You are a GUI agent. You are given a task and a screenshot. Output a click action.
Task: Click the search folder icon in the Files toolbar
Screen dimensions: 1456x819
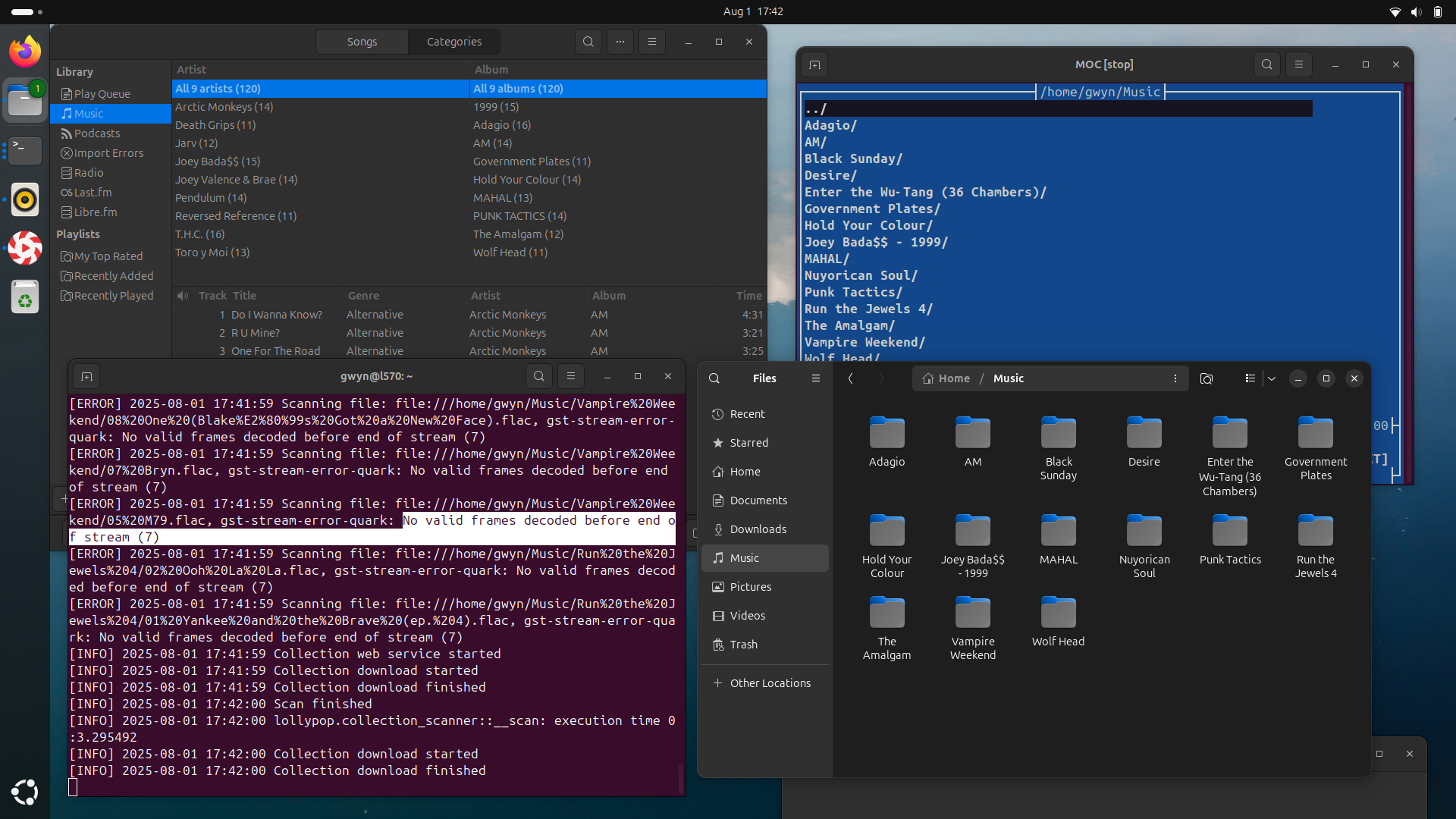click(1207, 378)
